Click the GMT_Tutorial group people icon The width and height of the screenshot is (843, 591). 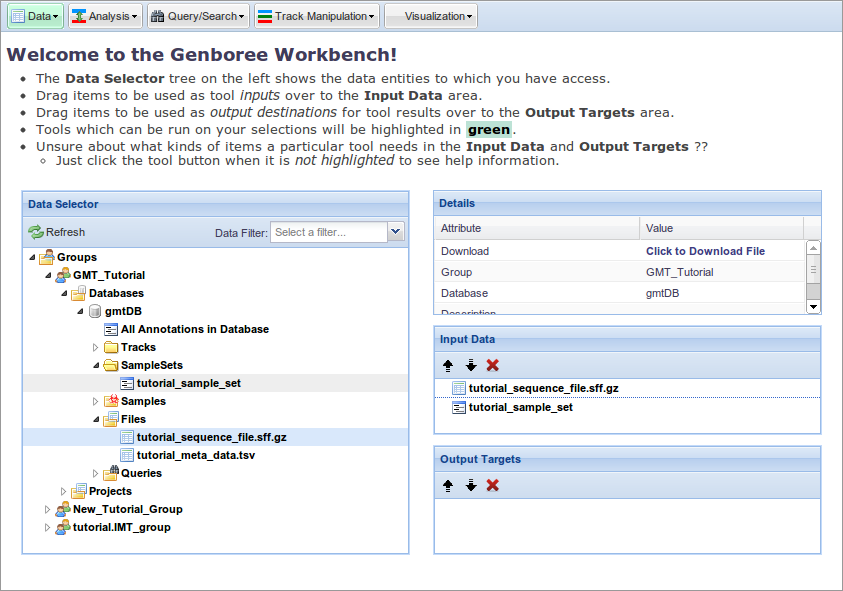click(63, 275)
